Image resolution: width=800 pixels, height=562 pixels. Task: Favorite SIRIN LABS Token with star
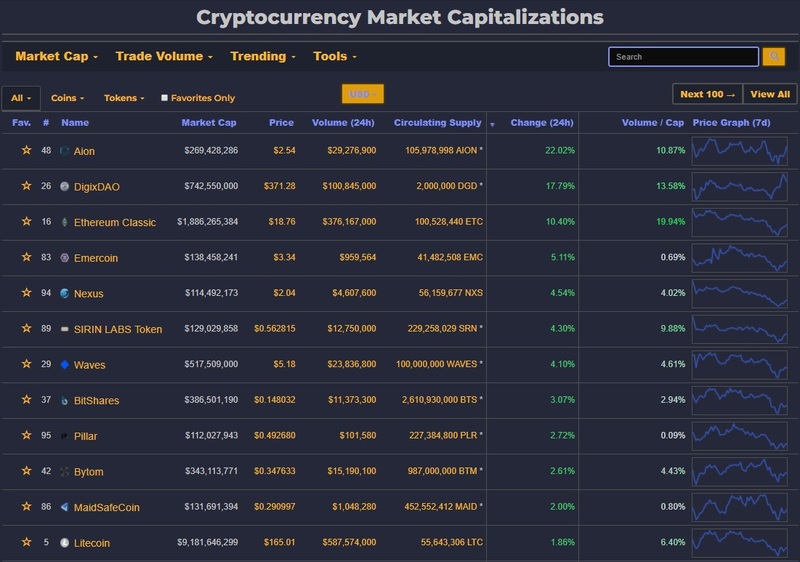pos(27,328)
